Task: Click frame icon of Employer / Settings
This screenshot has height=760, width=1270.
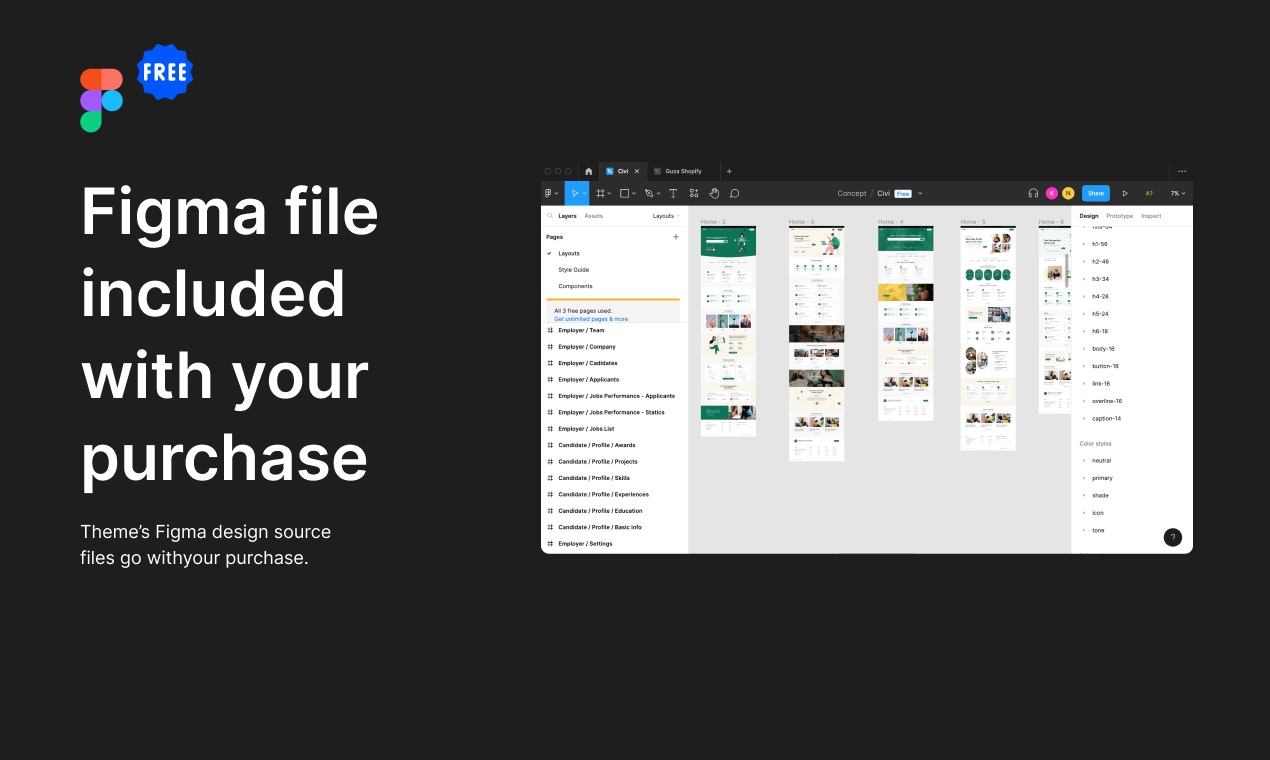Action: pos(550,544)
